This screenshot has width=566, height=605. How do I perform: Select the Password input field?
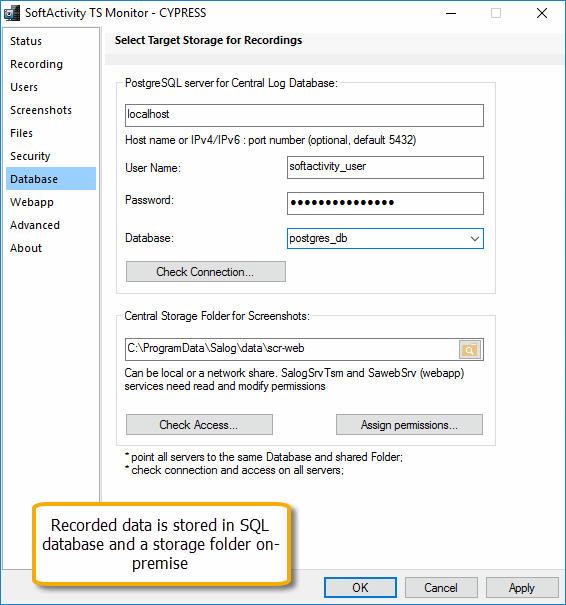(385, 203)
